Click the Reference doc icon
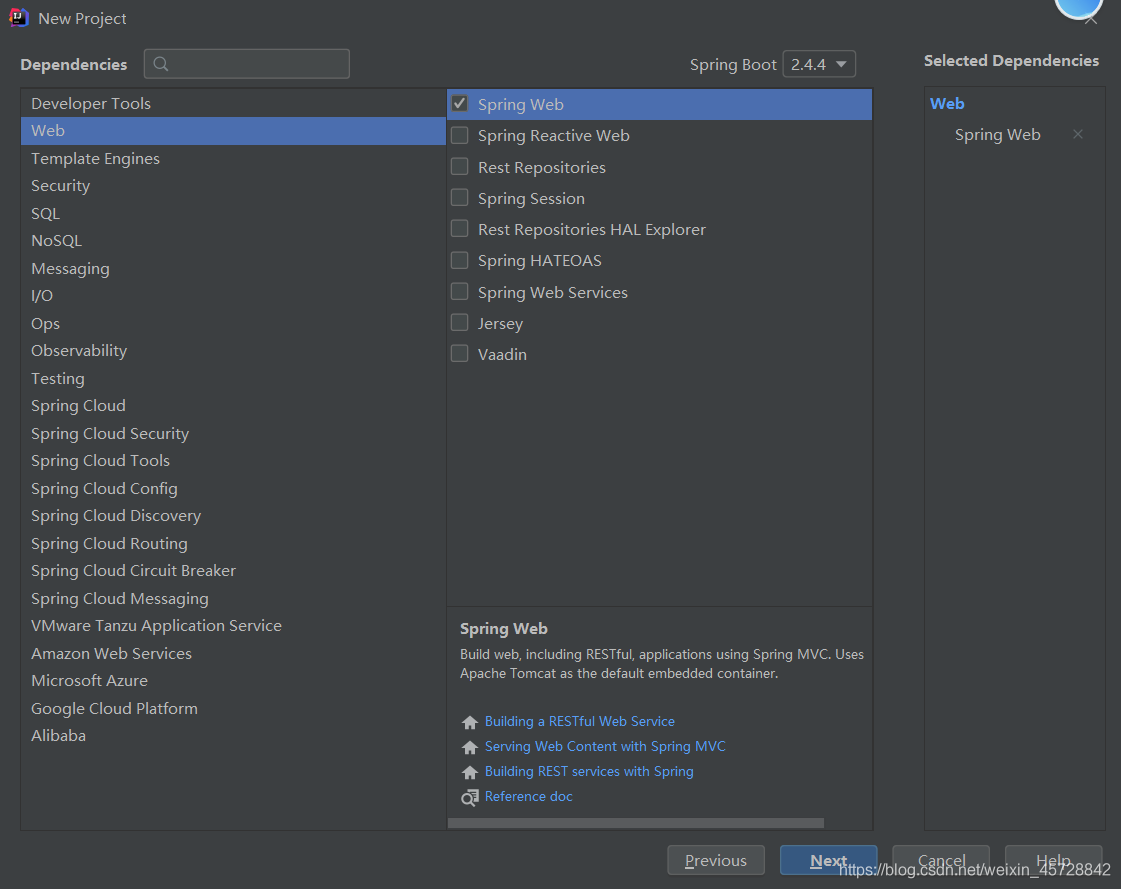Image resolution: width=1121 pixels, height=889 pixels. coord(470,797)
